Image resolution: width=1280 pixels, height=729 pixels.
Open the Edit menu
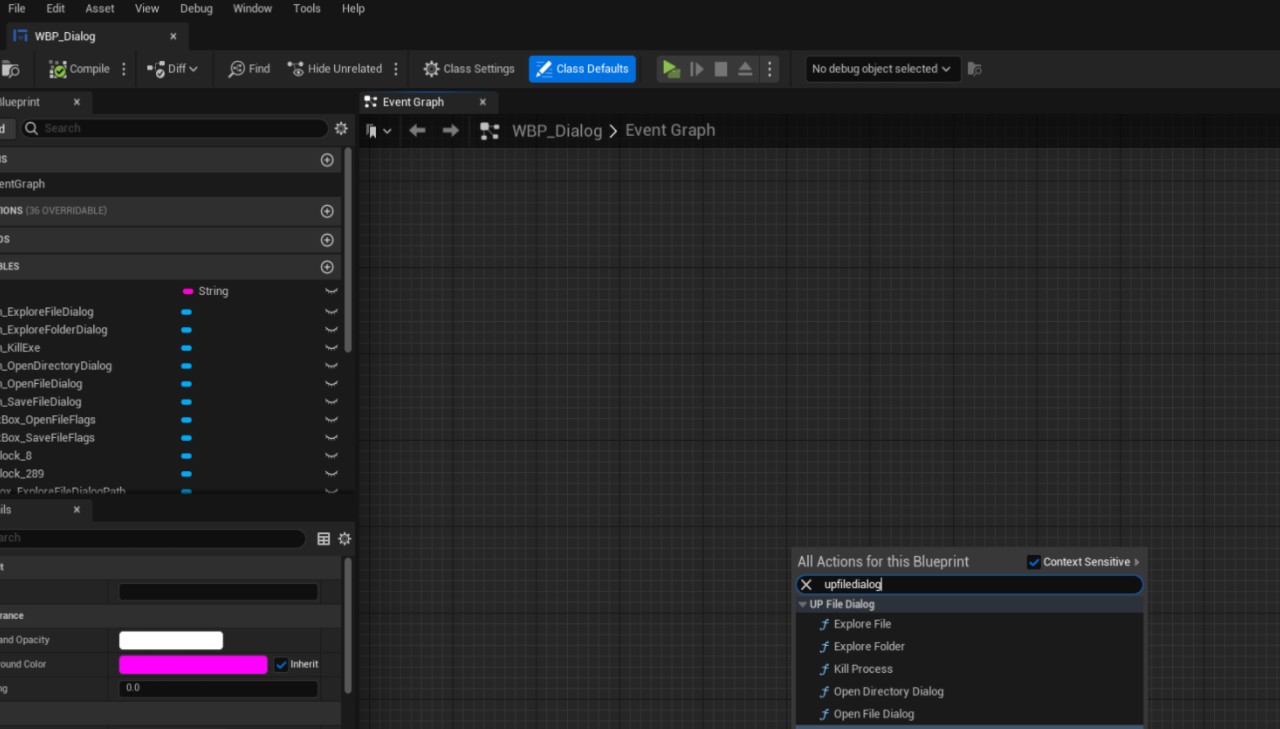(55, 8)
